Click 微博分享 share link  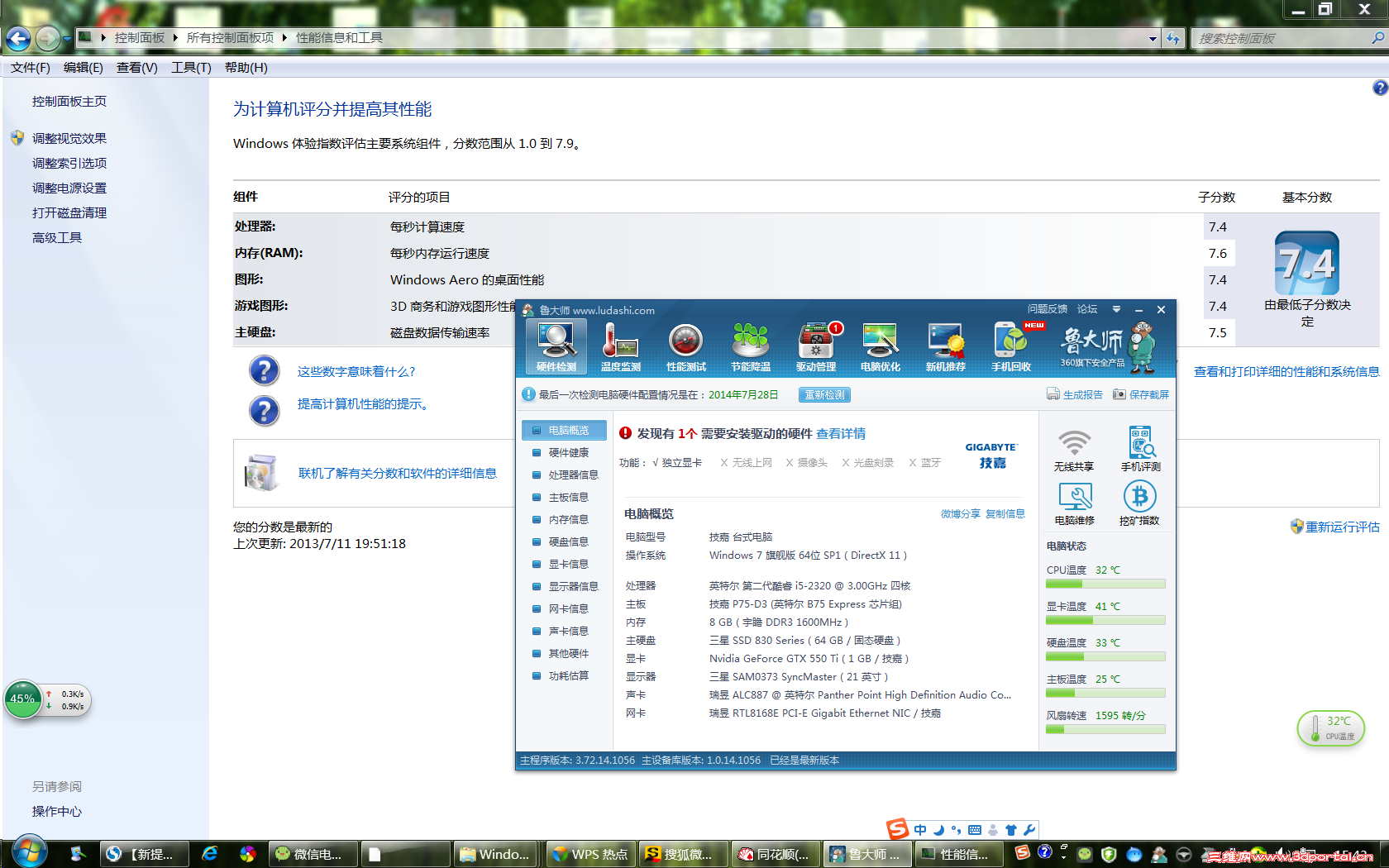[x=961, y=513]
